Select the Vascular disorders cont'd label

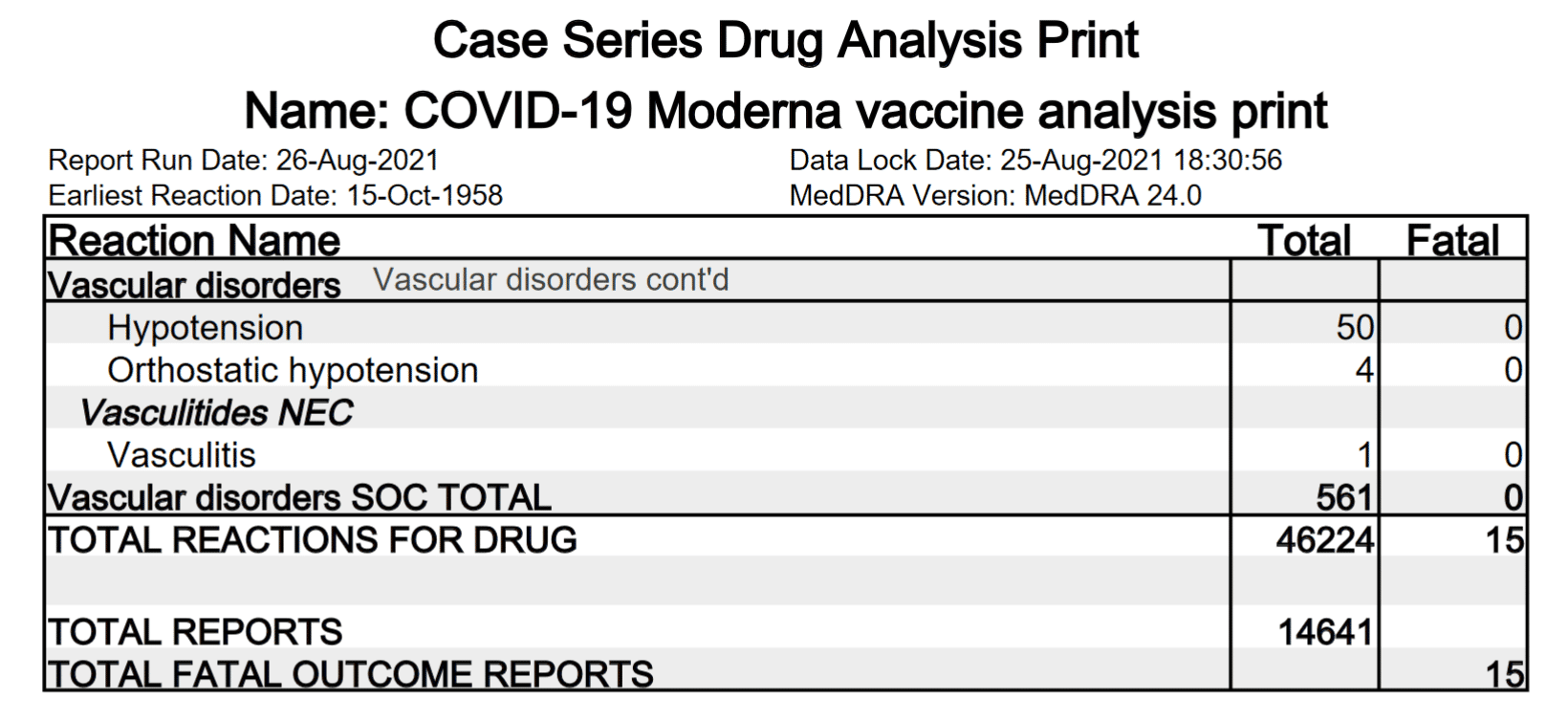[x=551, y=280]
